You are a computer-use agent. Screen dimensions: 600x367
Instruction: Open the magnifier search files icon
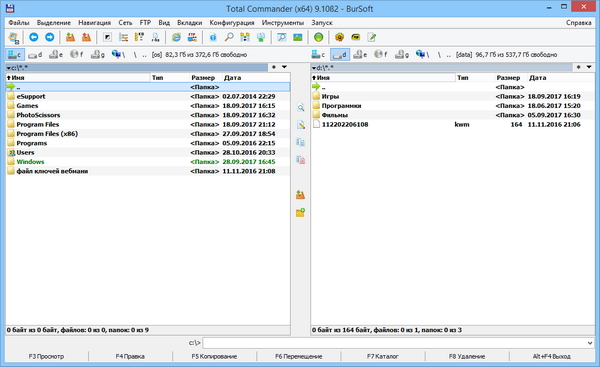tap(229, 37)
